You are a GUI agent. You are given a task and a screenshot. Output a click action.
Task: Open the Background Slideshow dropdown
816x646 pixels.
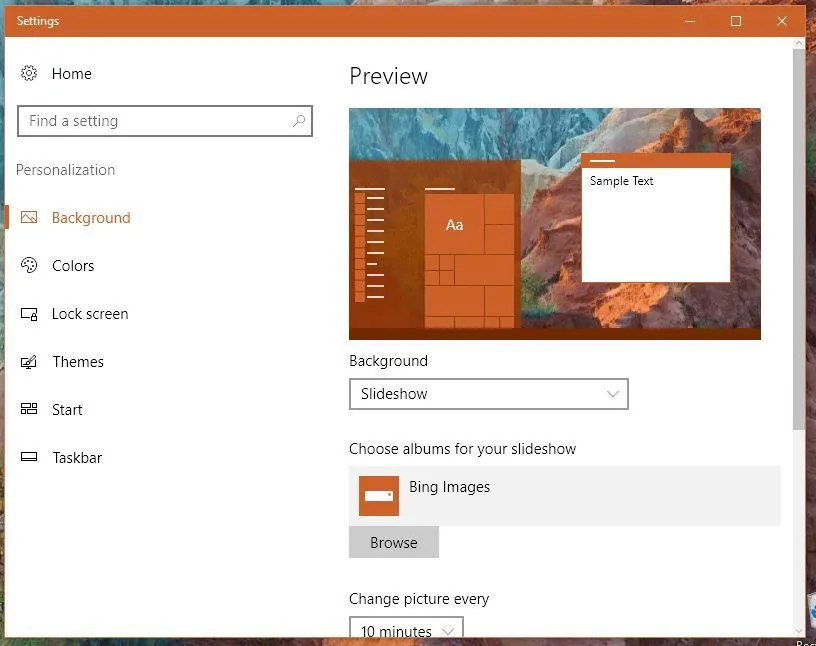pyautogui.click(x=489, y=394)
